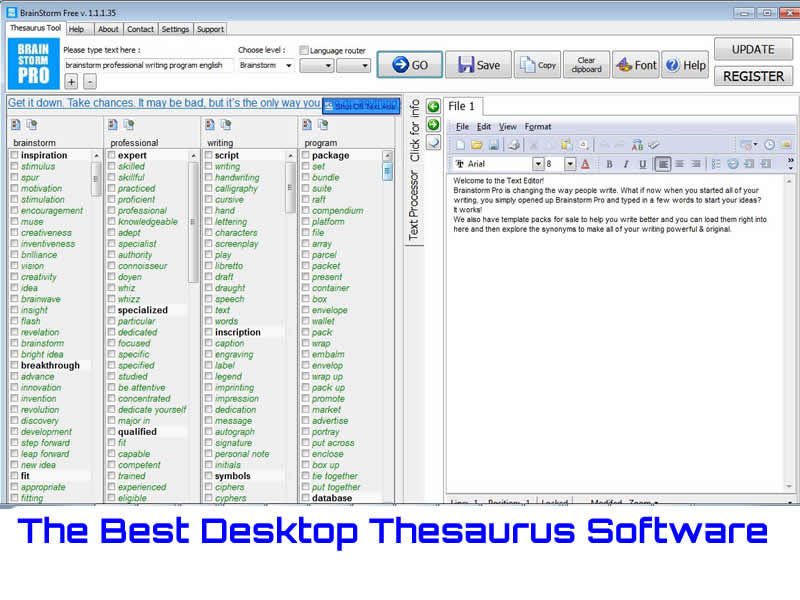Viewport: 800px width, 600px height.
Task: Click the bullet list icon in the editor toolbar
Action: click(716, 164)
